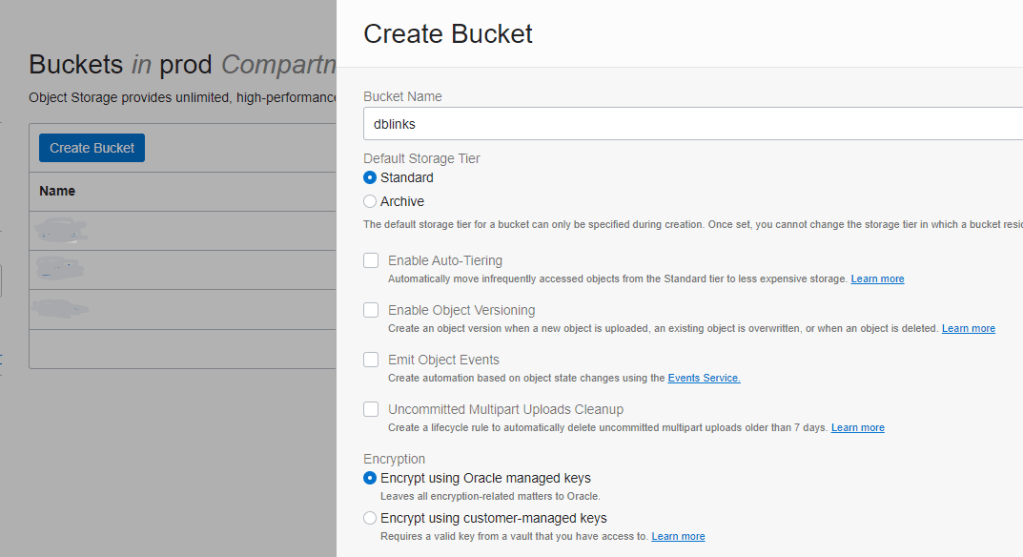
Task: Select the Archive storage tier option
Action: 370,202
